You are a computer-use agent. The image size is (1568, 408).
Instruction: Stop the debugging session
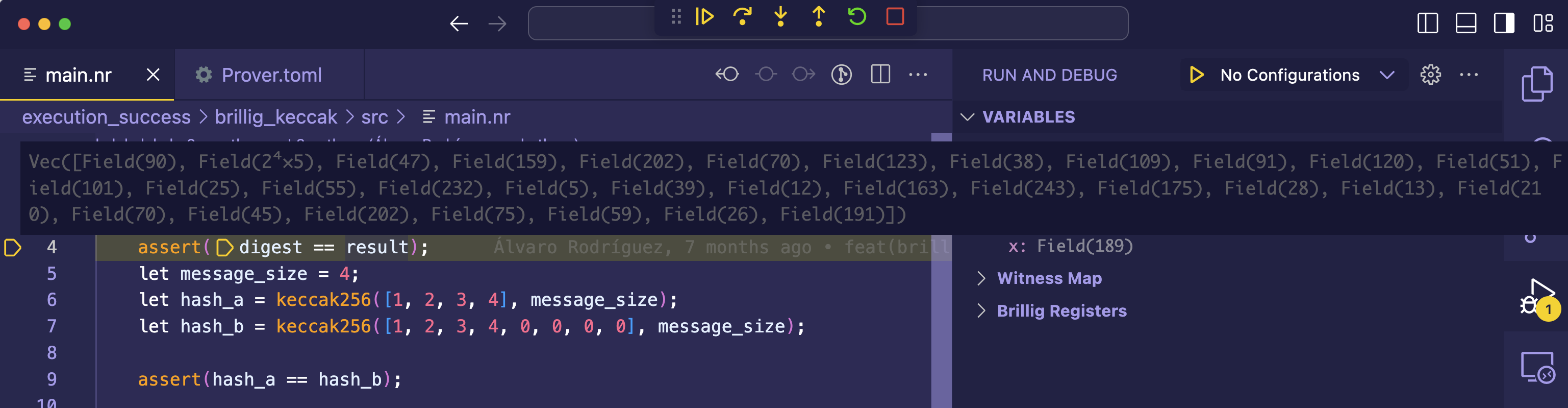(895, 16)
